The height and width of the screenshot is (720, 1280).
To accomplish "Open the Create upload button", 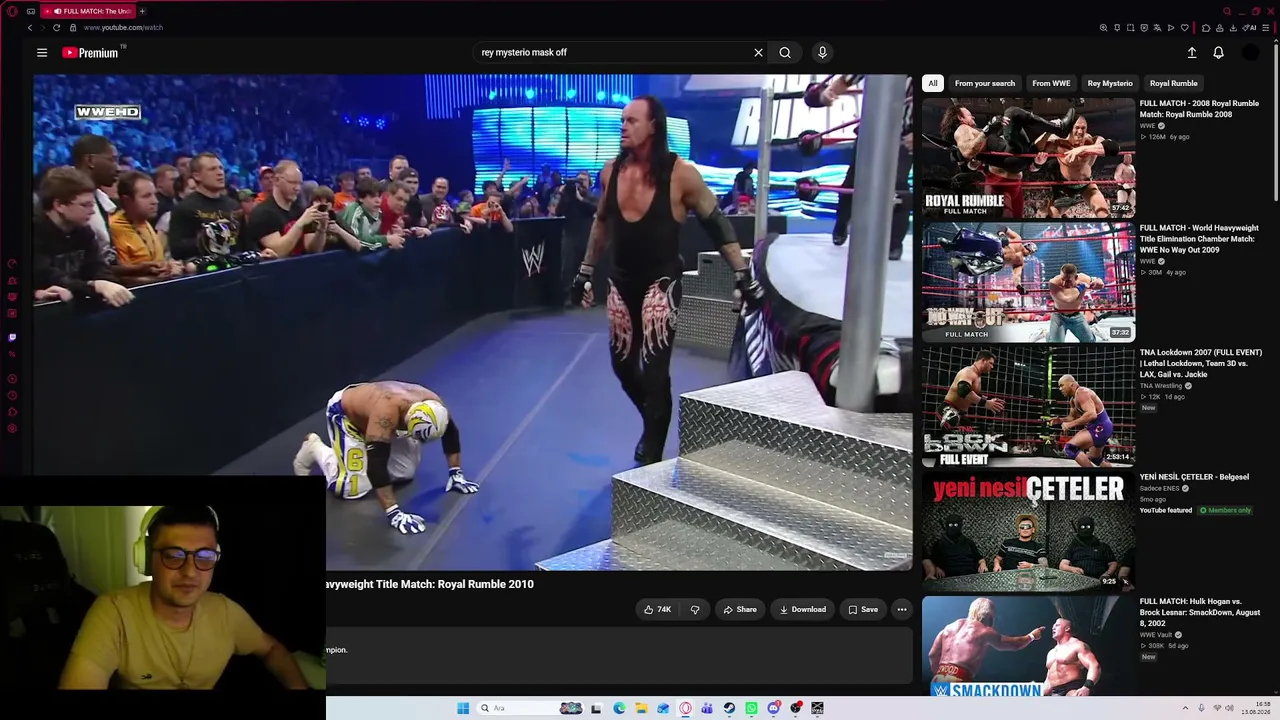I will pos(1192,53).
